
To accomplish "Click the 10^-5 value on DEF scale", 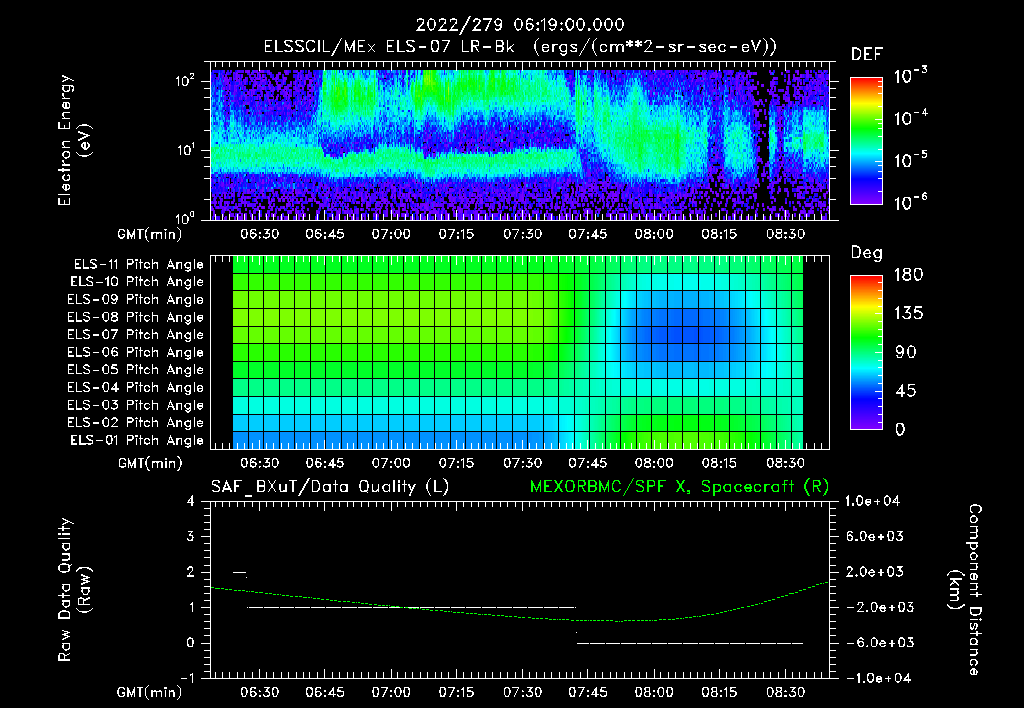I will pyautogui.click(x=910, y=160).
